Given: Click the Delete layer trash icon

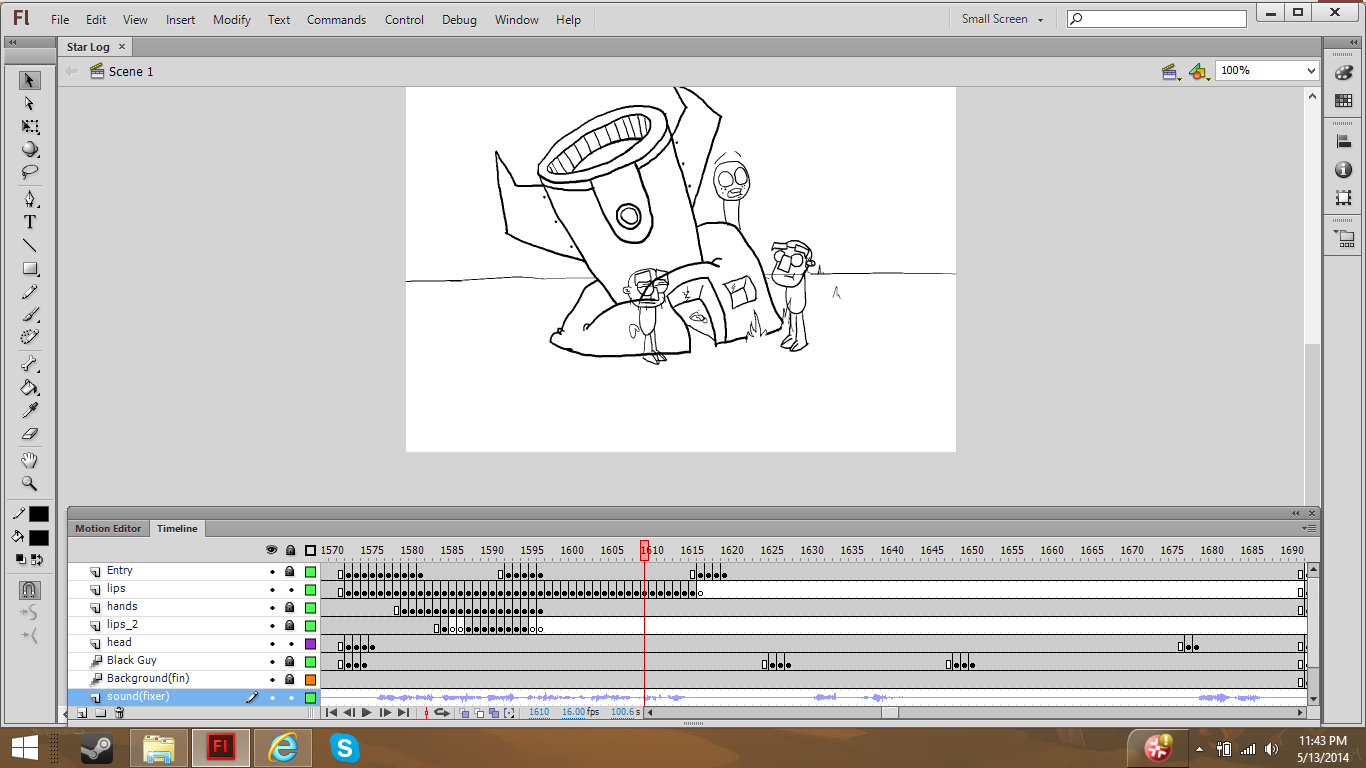Looking at the screenshot, I should (x=119, y=713).
